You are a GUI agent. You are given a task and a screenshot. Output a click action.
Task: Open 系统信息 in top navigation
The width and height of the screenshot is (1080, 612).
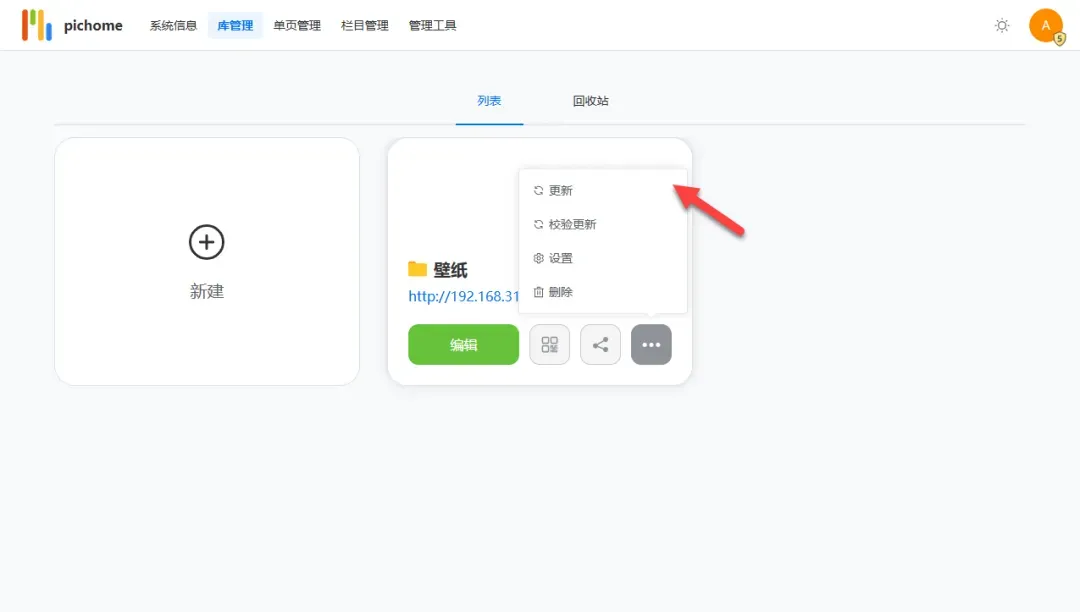pyautogui.click(x=174, y=25)
